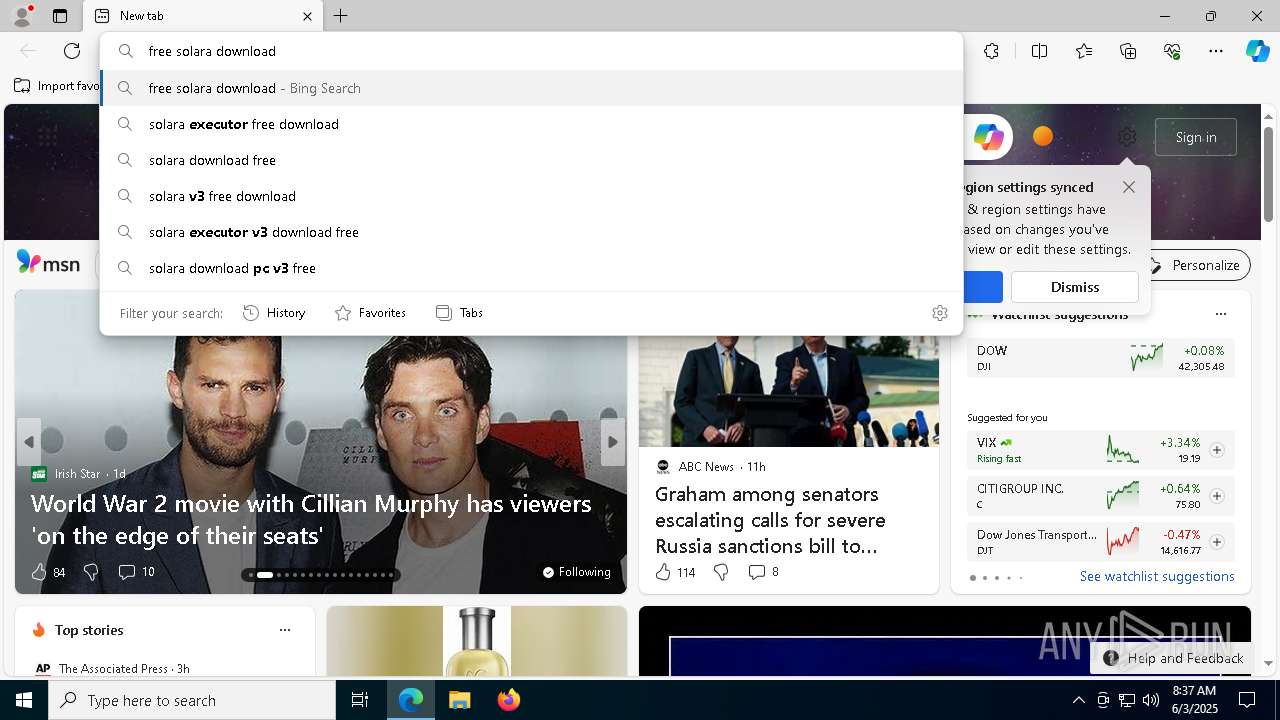Open the World War 2 movie headline
1280x720 pixels.
tap(311, 519)
